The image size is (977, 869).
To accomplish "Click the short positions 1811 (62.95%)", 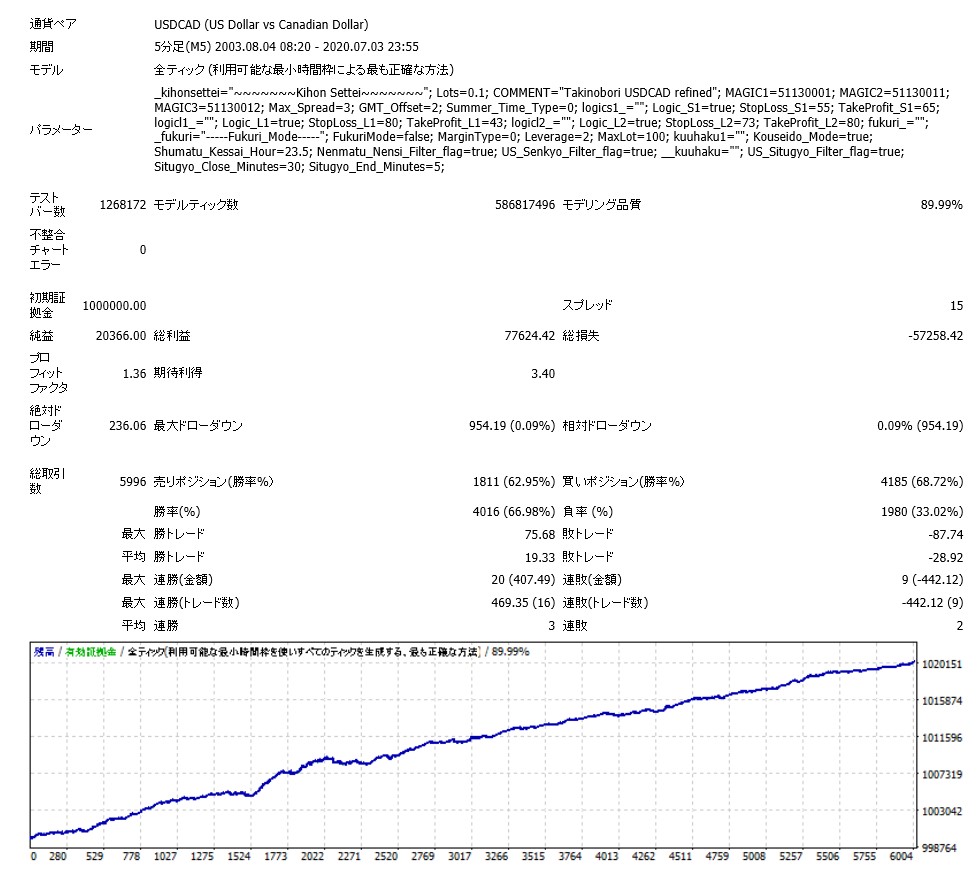I will tap(513, 482).
